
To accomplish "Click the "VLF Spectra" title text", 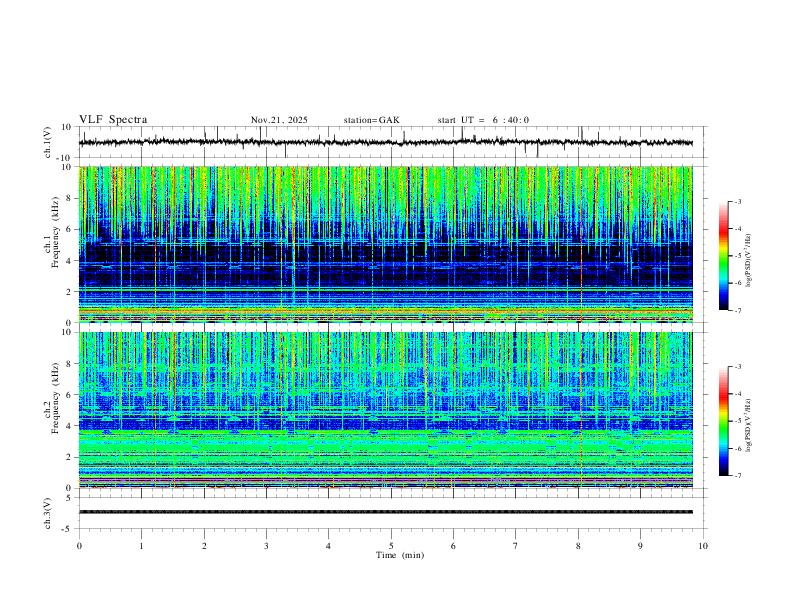I will pos(113,120).
